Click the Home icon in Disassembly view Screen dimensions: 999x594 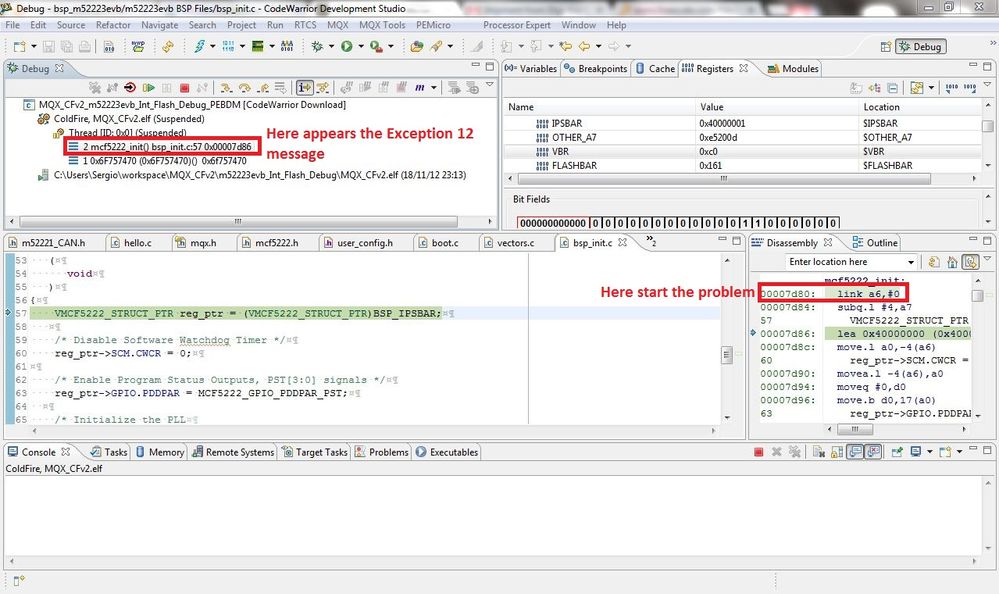click(x=952, y=261)
